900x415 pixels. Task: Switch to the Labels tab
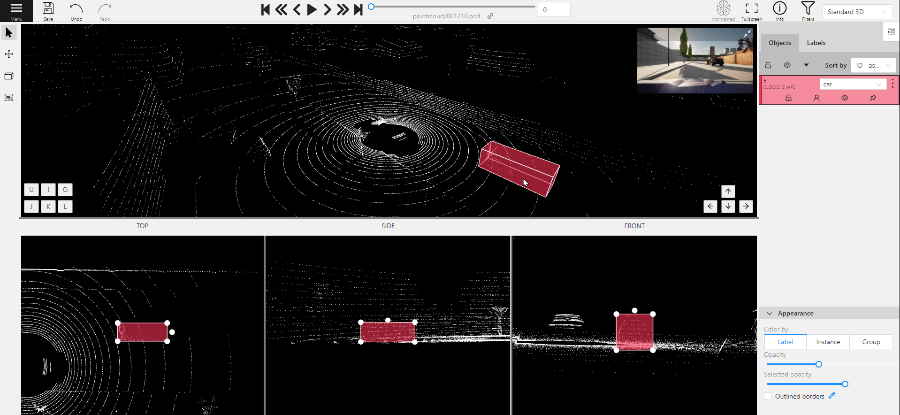[816, 44]
